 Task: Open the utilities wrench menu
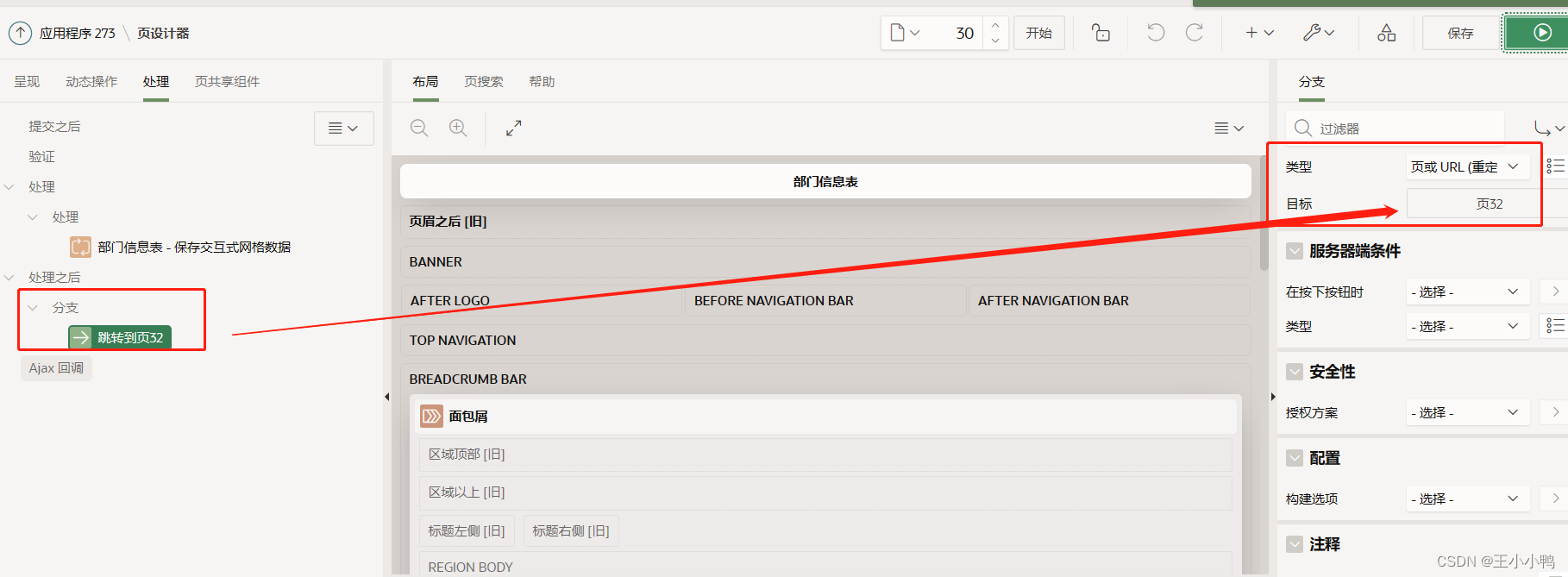(1319, 33)
